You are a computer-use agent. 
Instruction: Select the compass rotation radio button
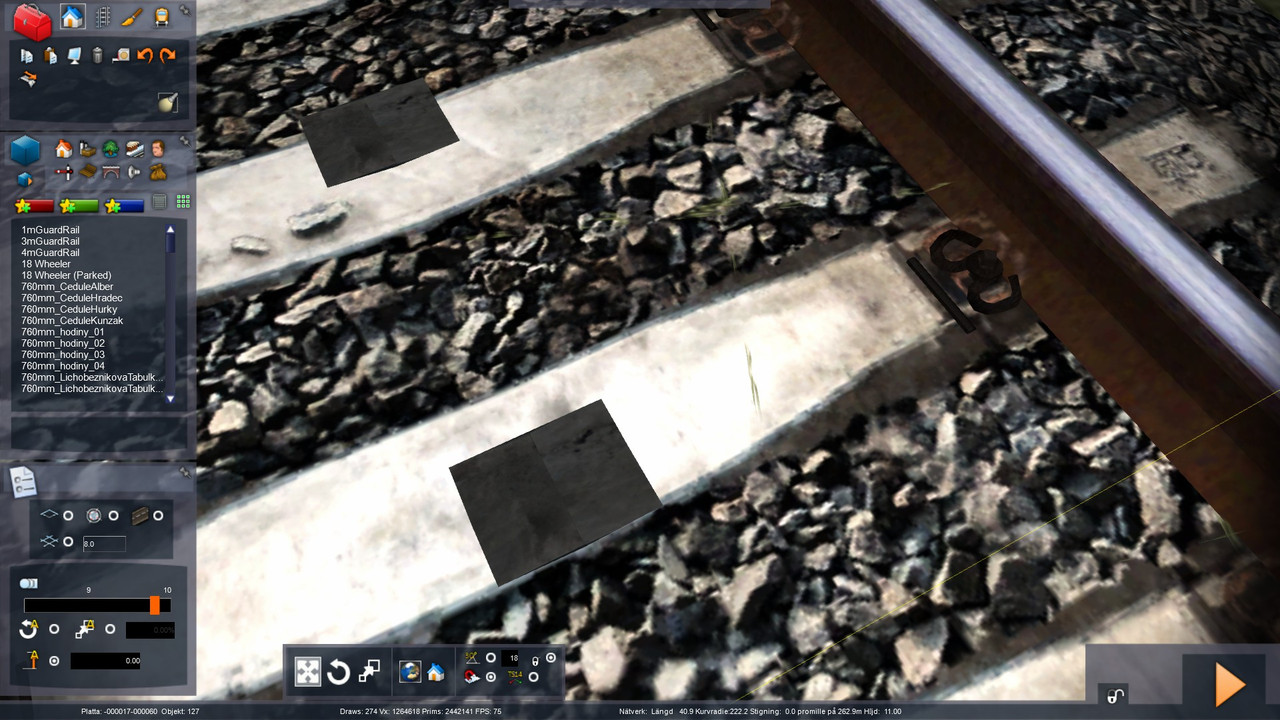tap(113, 516)
